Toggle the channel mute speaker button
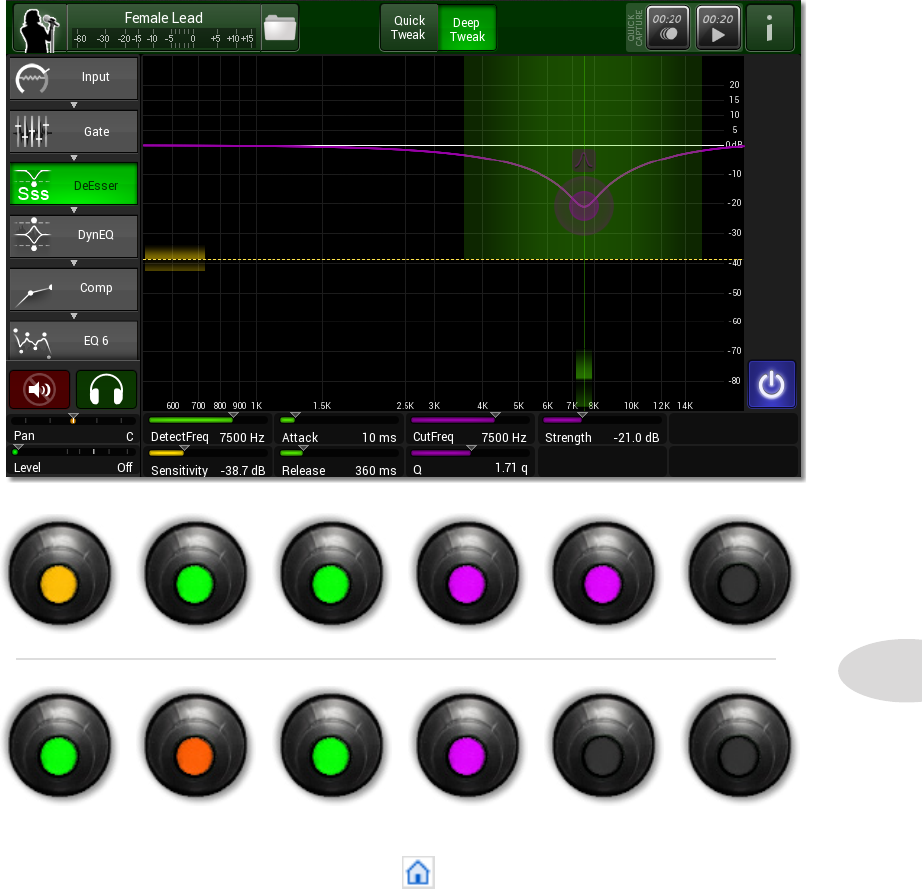 (39, 389)
